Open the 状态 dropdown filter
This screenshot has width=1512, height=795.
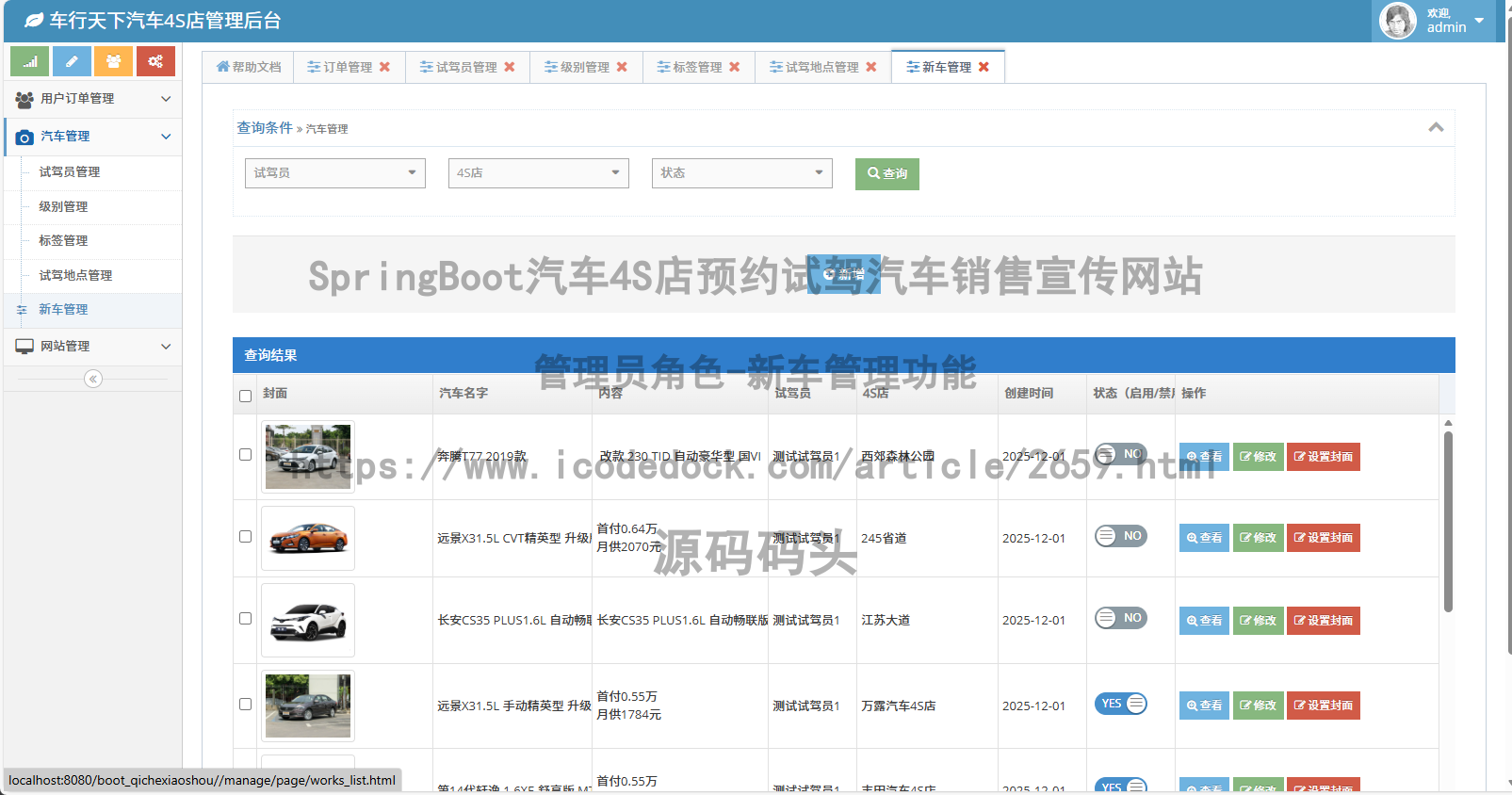point(741,173)
